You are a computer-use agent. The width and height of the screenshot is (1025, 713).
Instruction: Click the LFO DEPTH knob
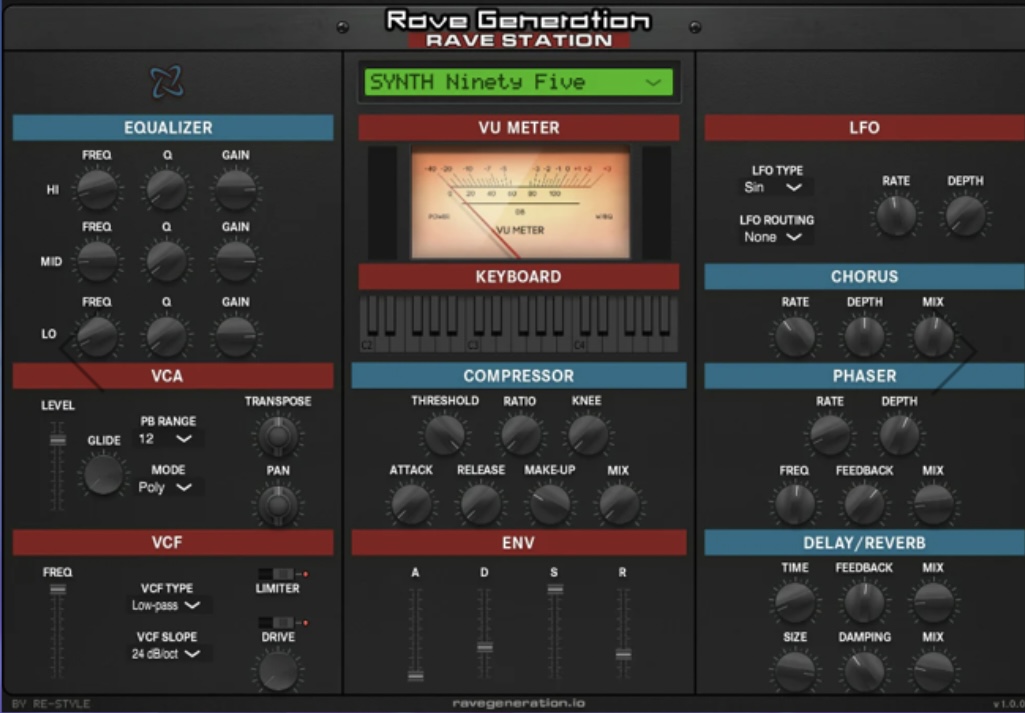[x=965, y=216]
